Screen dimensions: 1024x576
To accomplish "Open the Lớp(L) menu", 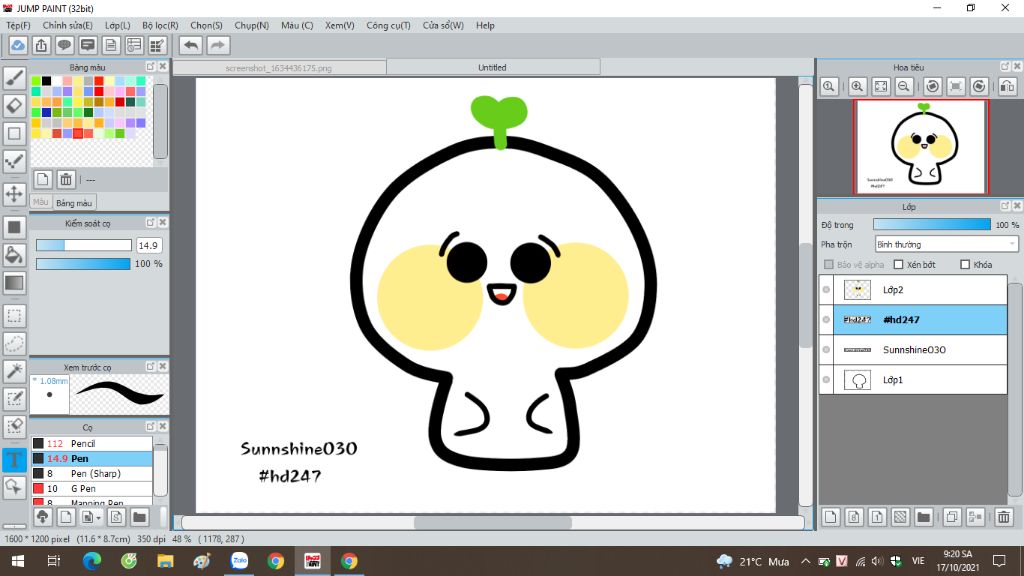I will 118,25.
